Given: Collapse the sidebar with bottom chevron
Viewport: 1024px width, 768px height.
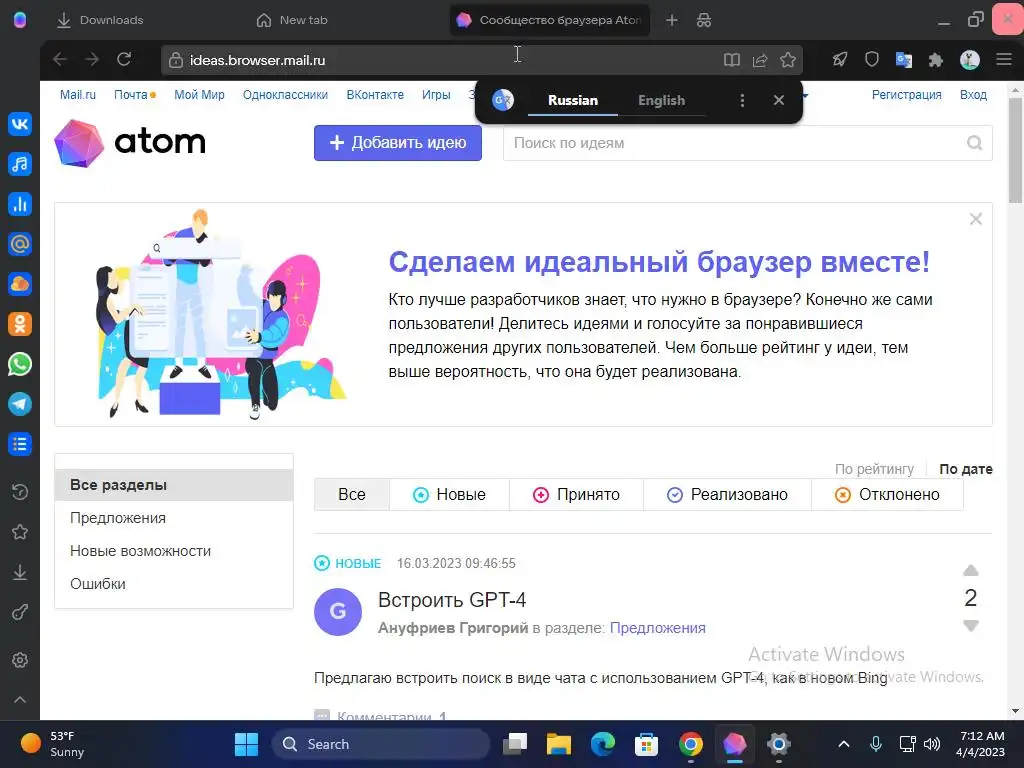Looking at the screenshot, I should [x=20, y=699].
